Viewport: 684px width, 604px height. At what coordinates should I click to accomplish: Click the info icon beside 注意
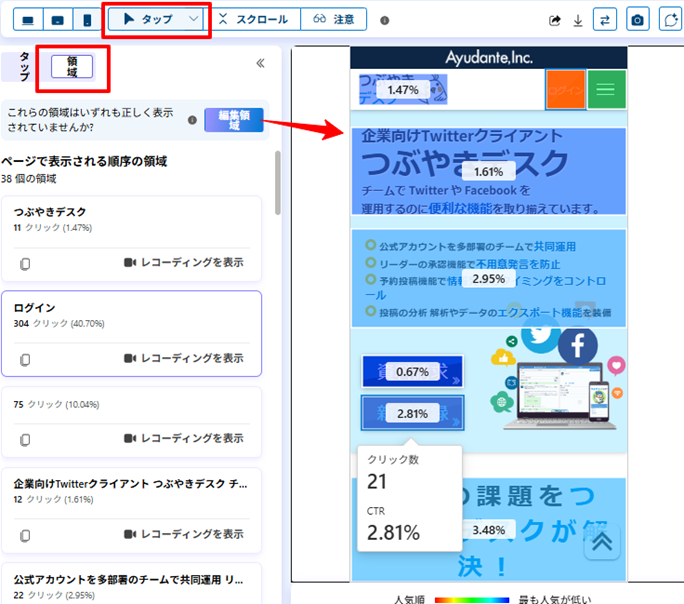coord(384,20)
